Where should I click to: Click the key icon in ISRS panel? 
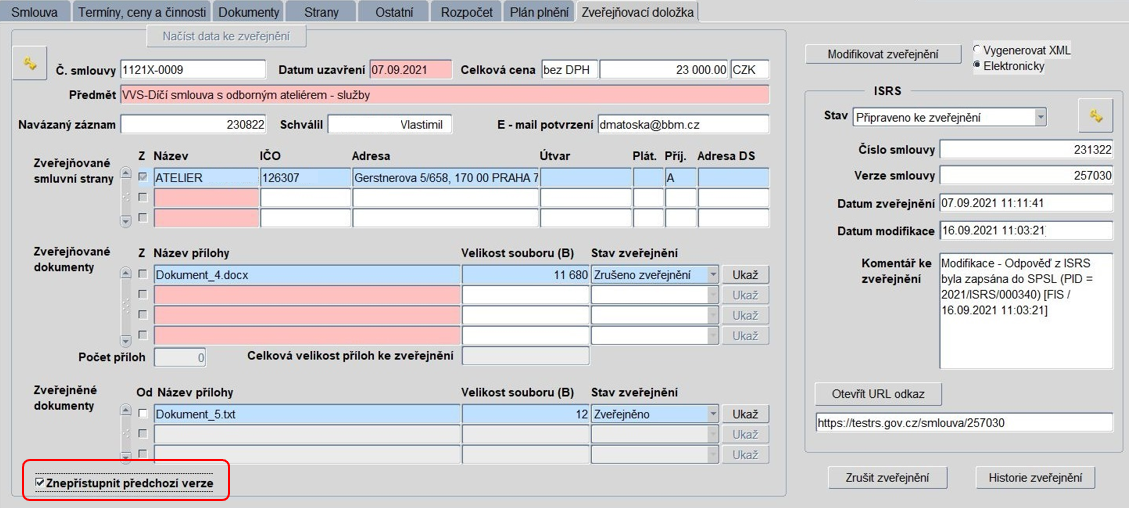click(x=1096, y=115)
